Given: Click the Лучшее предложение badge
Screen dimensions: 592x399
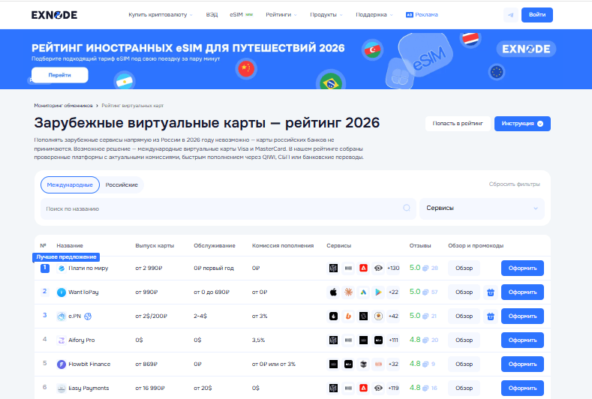Looking at the screenshot, I should 66,257.
